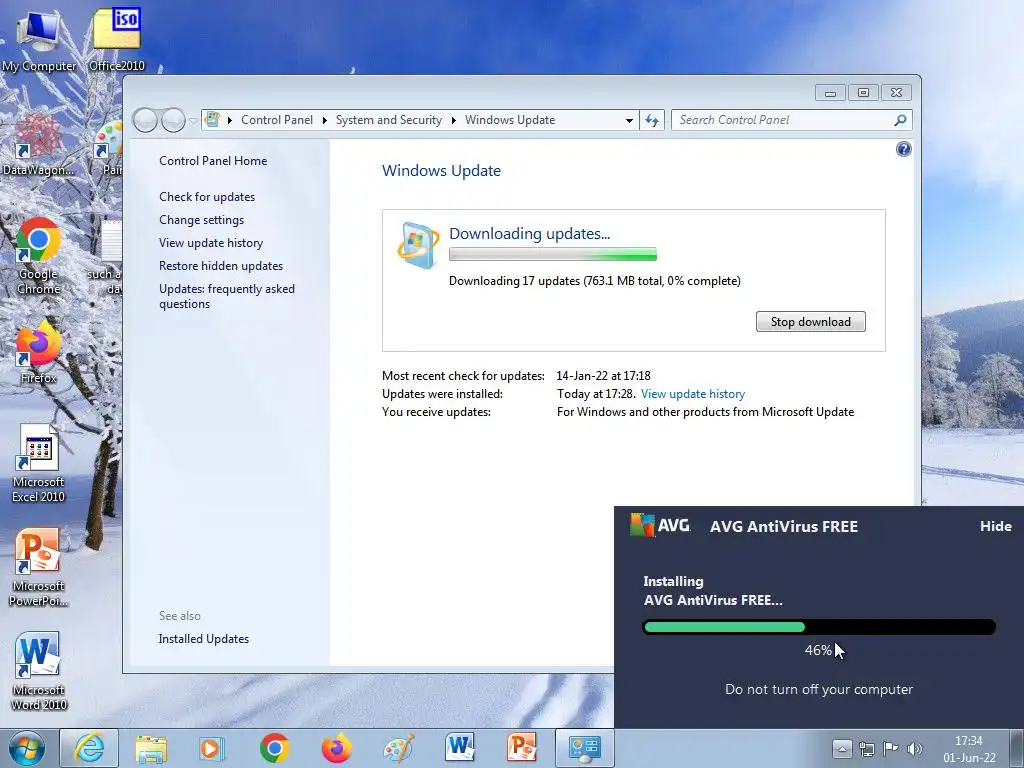Screen dimensions: 1024x768
Task: Click '14-Jan-22 at 17:18' check date
Action: click(x=603, y=376)
